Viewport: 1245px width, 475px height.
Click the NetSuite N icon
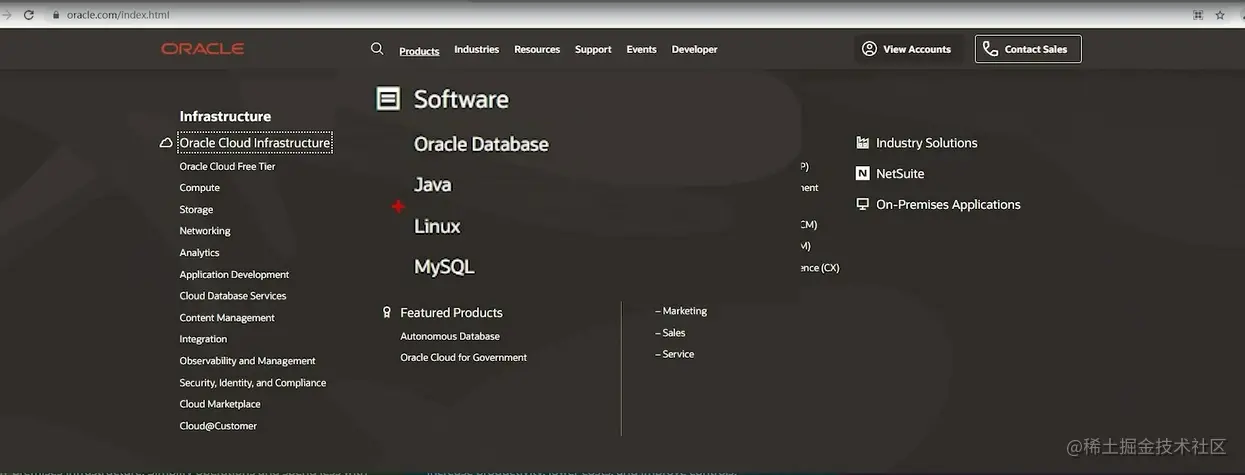click(863, 173)
